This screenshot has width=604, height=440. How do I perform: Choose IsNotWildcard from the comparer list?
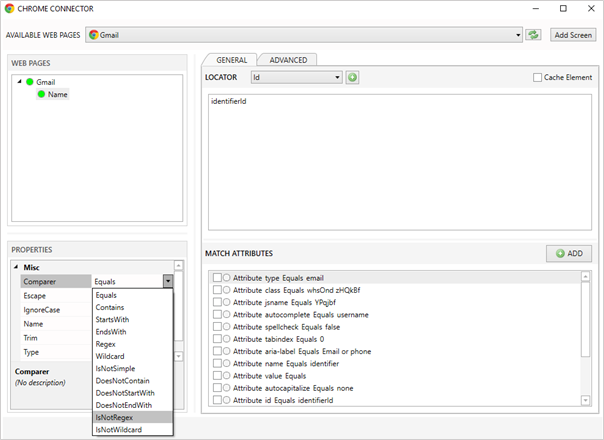point(133,430)
